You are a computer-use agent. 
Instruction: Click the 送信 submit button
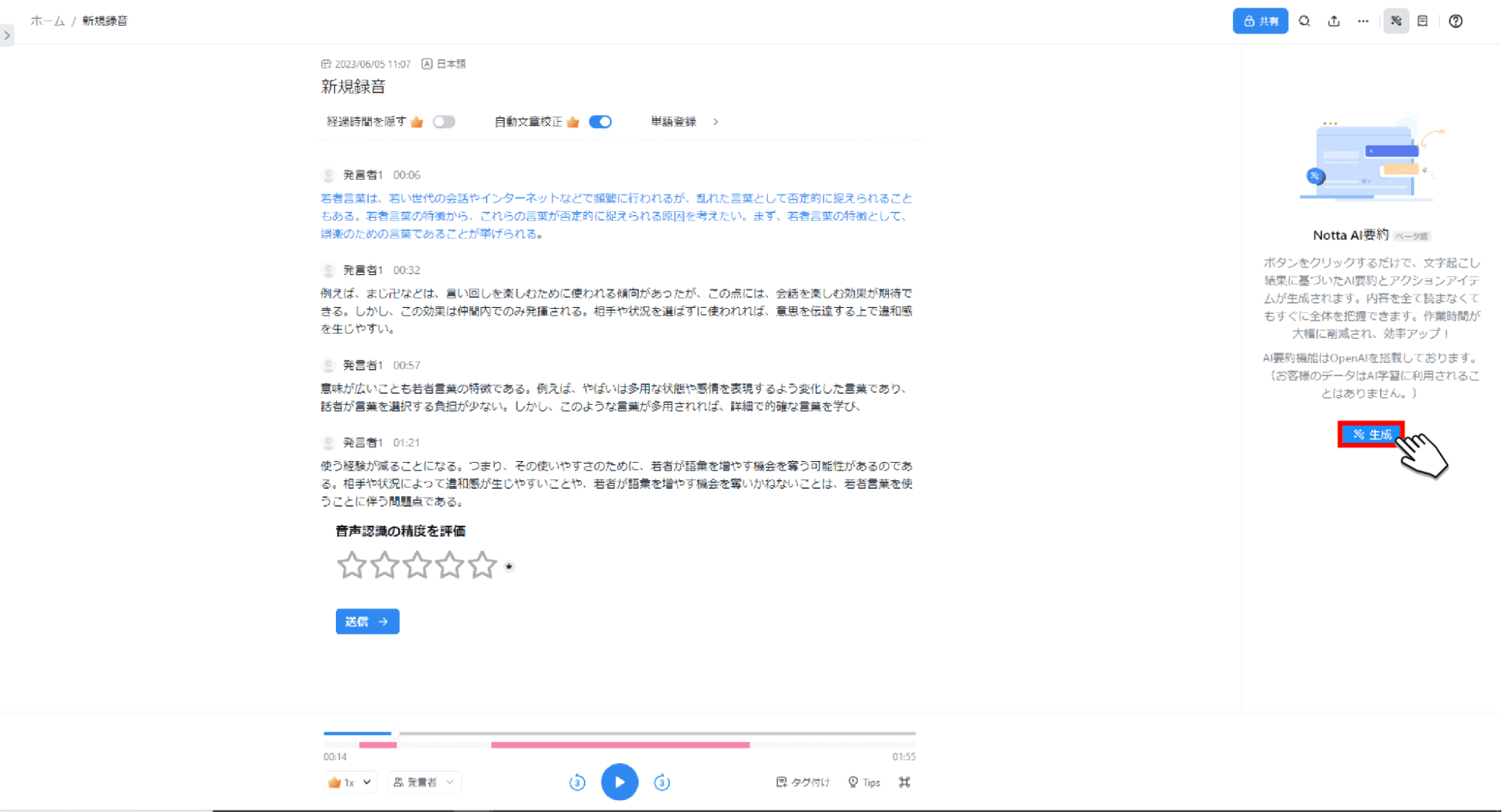point(367,621)
